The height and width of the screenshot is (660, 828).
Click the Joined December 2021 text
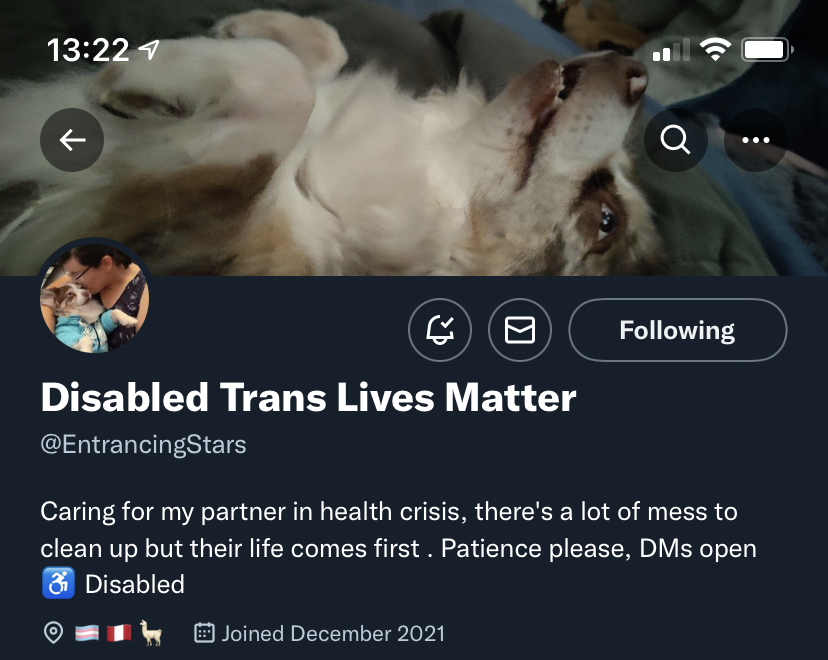(333, 634)
